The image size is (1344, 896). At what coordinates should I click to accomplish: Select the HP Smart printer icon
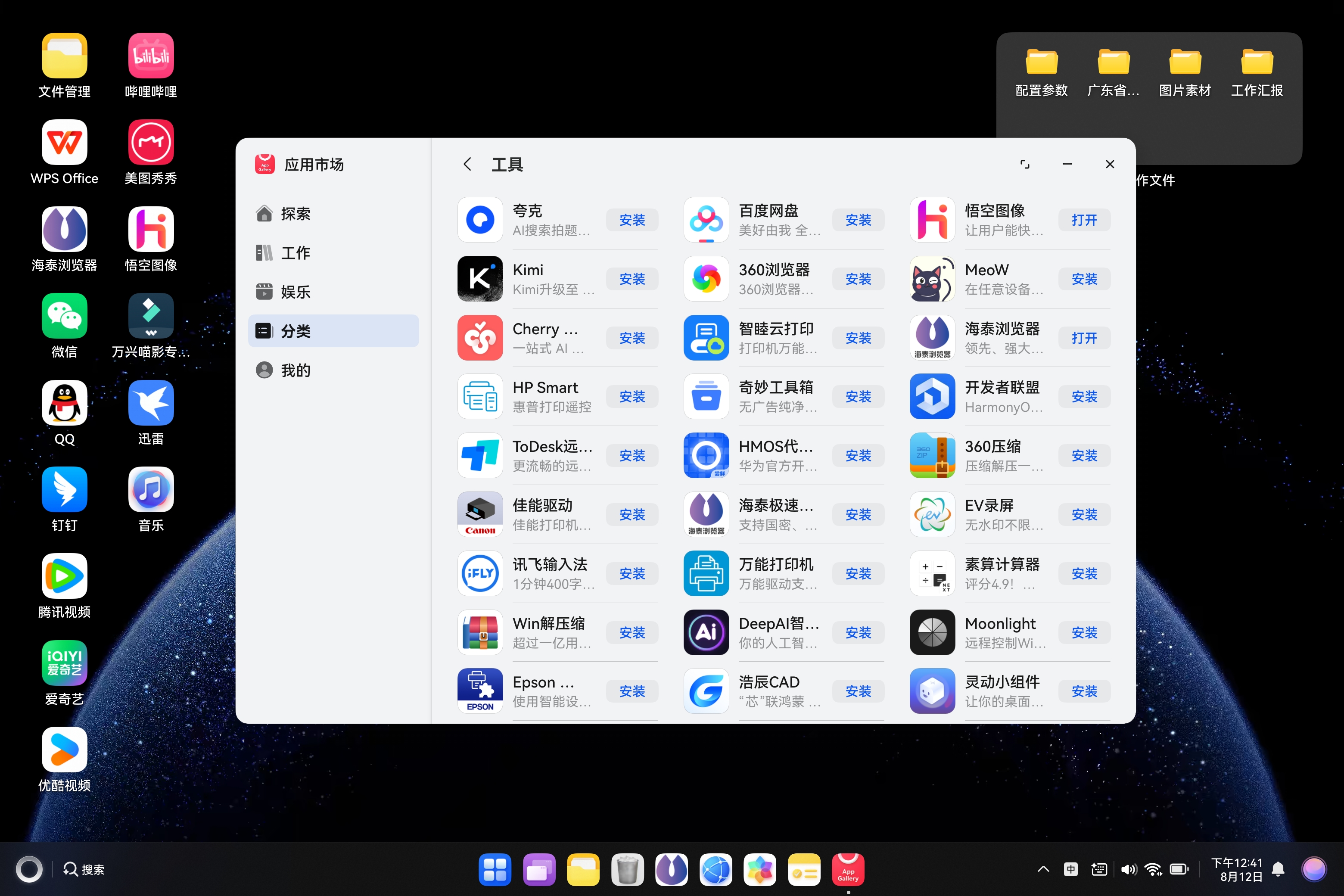point(480,397)
